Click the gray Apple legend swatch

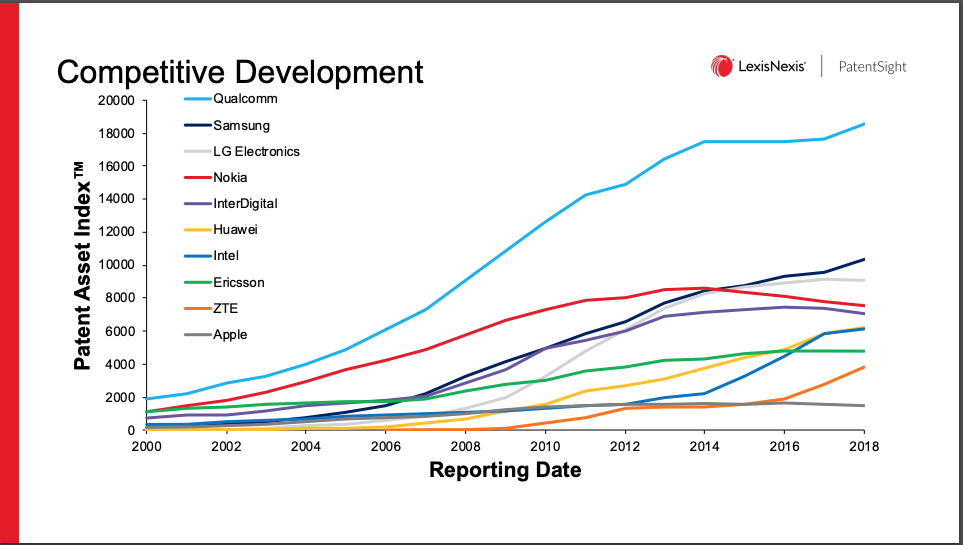[197, 335]
